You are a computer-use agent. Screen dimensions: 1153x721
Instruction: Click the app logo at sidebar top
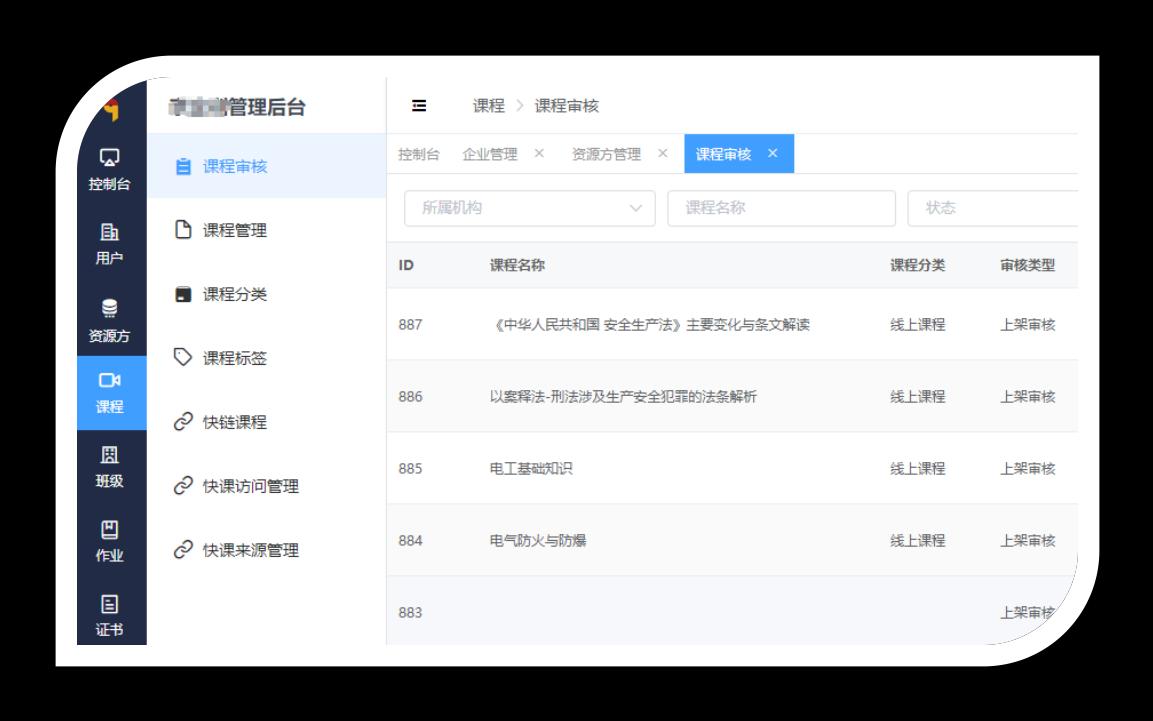[x=111, y=109]
